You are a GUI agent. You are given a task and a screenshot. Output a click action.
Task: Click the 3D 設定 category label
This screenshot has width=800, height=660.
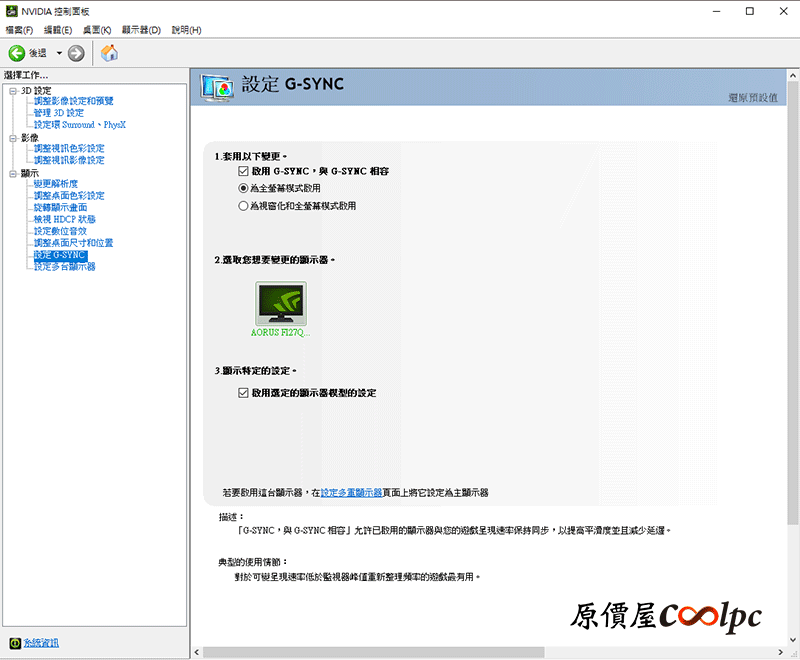coord(36,91)
